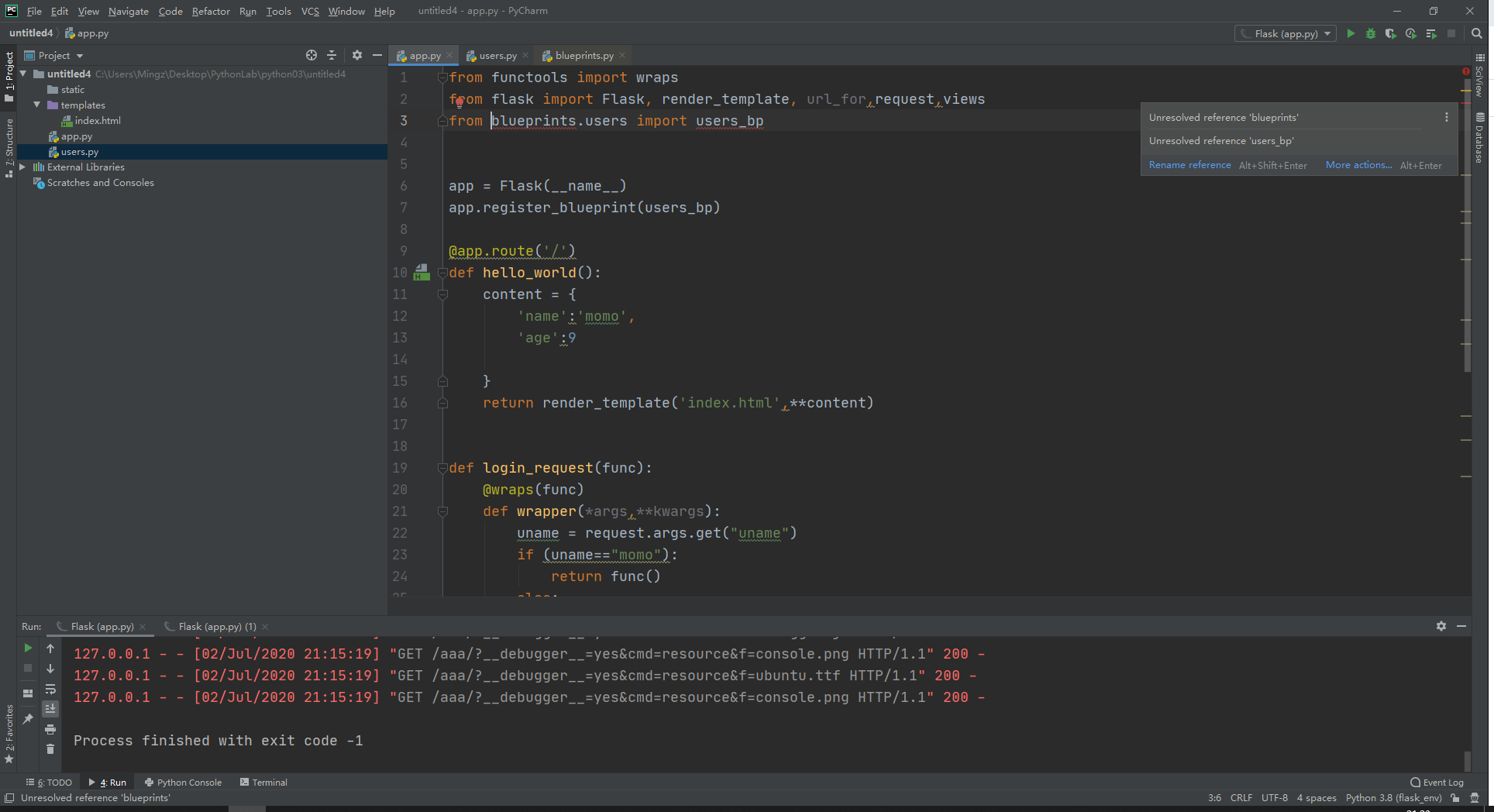Open the VCS menu

310,11
